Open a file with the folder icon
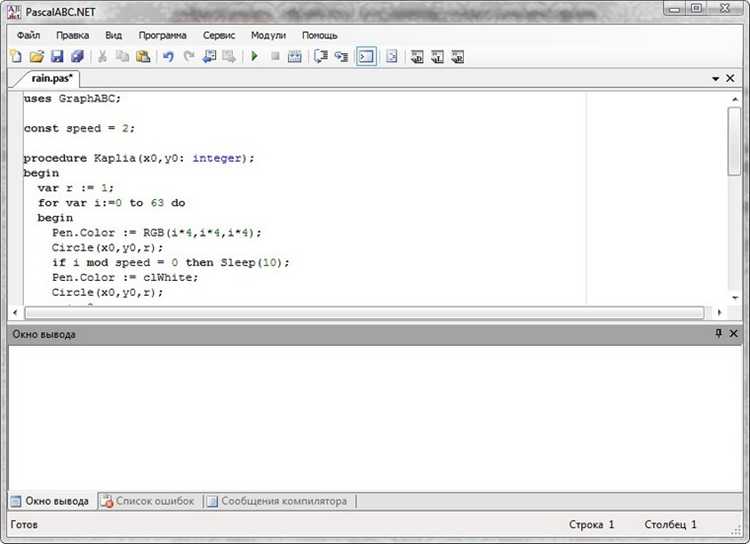This screenshot has height=544, width=750. tap(37, 57)
